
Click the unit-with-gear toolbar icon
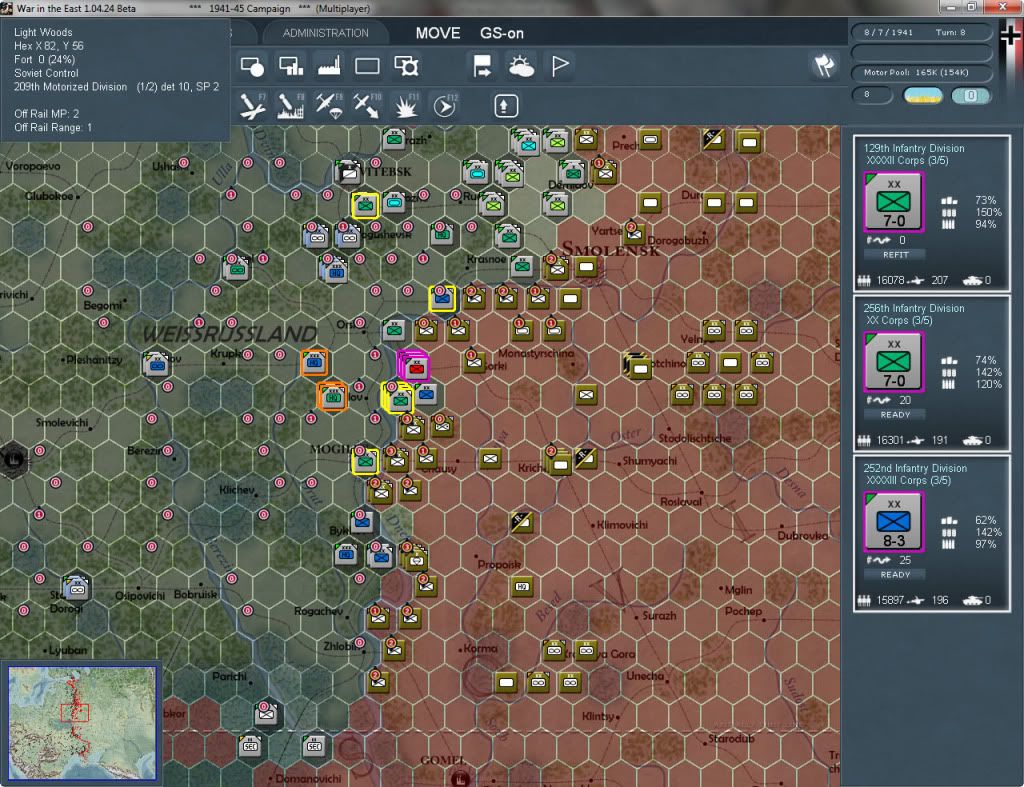pos(406,66)
